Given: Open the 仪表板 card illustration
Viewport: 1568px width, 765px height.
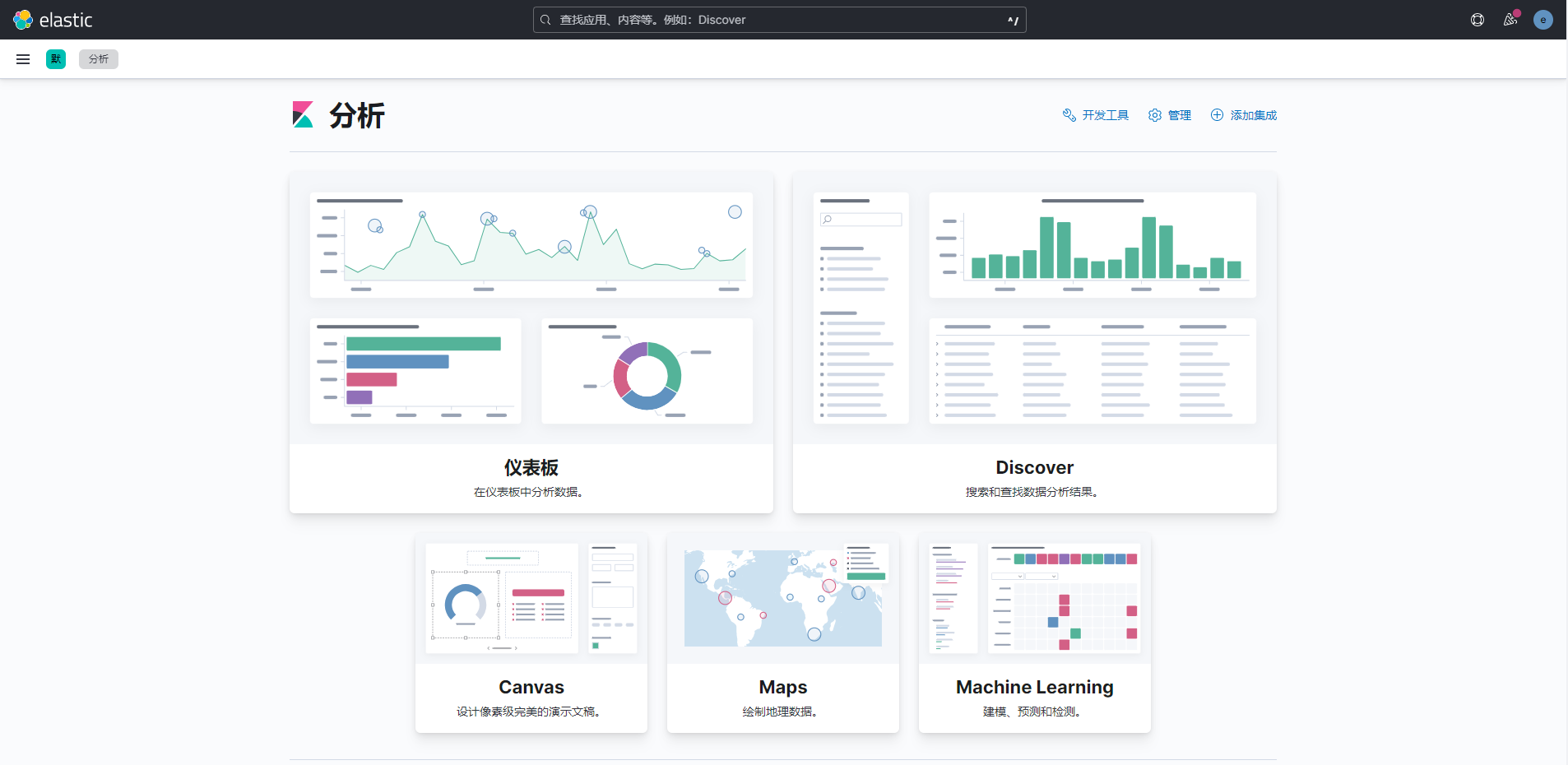Looking at the screenshot, I should [x=531, y=308].
